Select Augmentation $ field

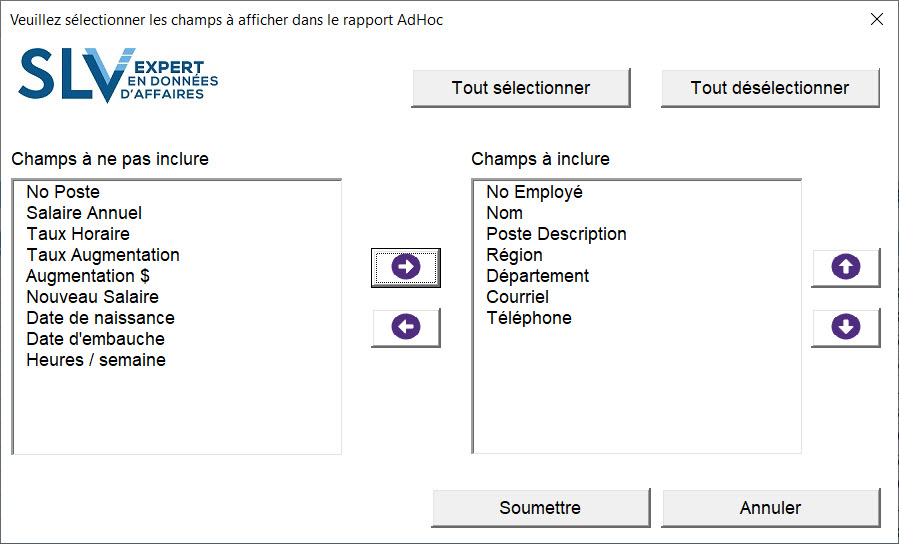click(88, 276)
